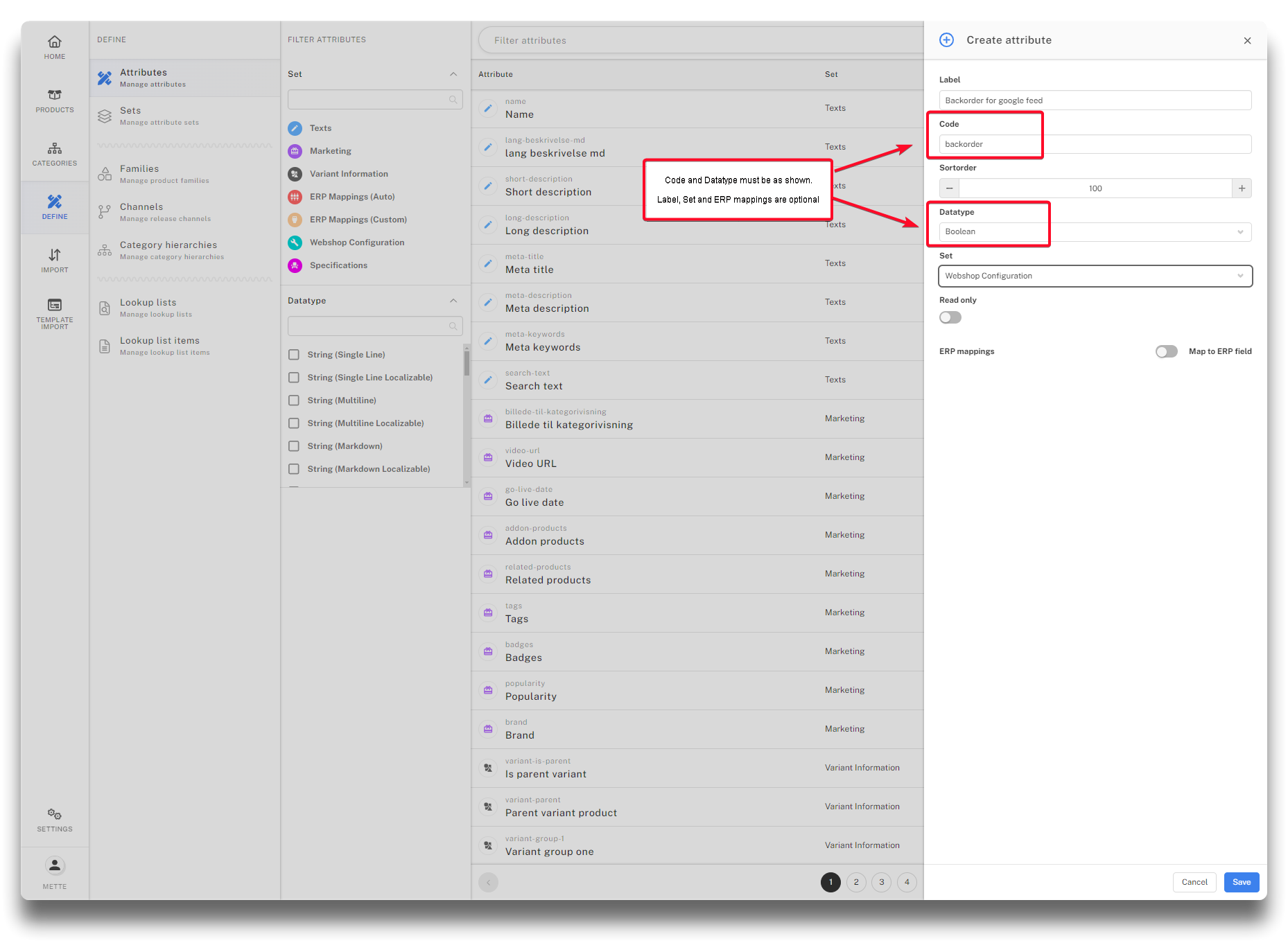Open the Set dropdown showing Webshop Configuration
The width and height of the screenshot is (1288, 943).
pos(1095,276)
